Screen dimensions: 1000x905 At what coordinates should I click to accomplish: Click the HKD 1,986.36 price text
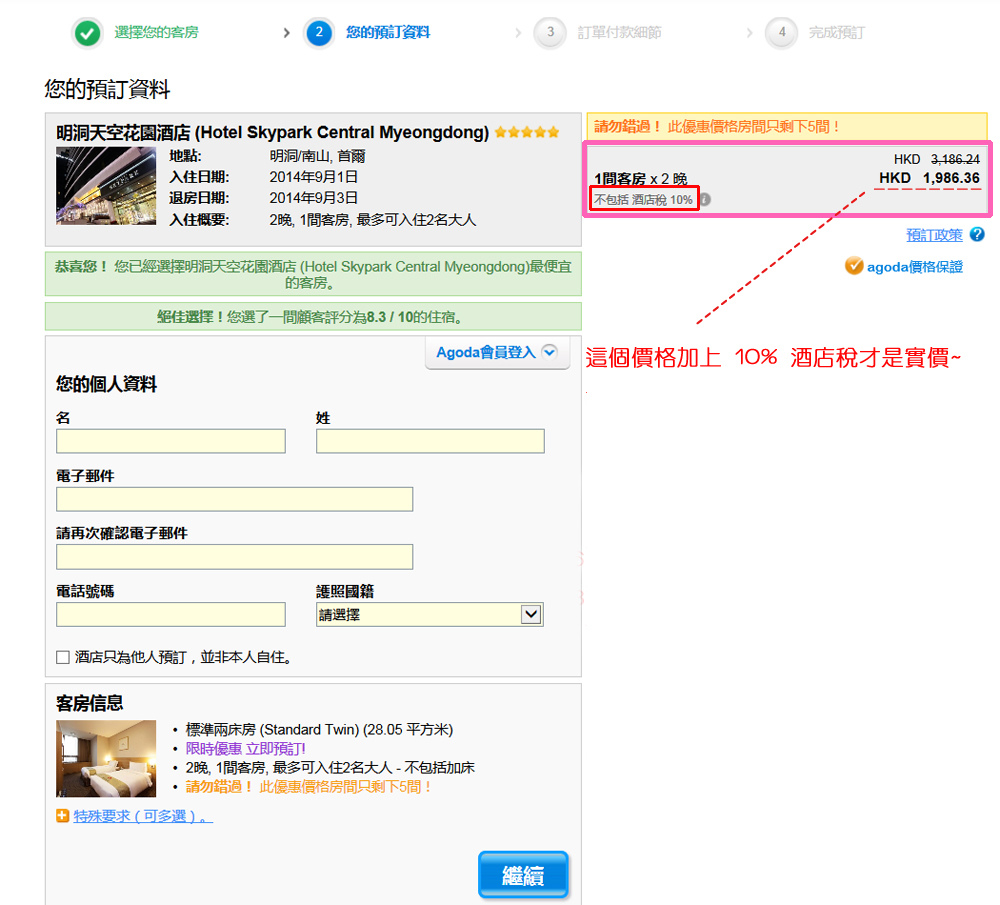(929, 178)
